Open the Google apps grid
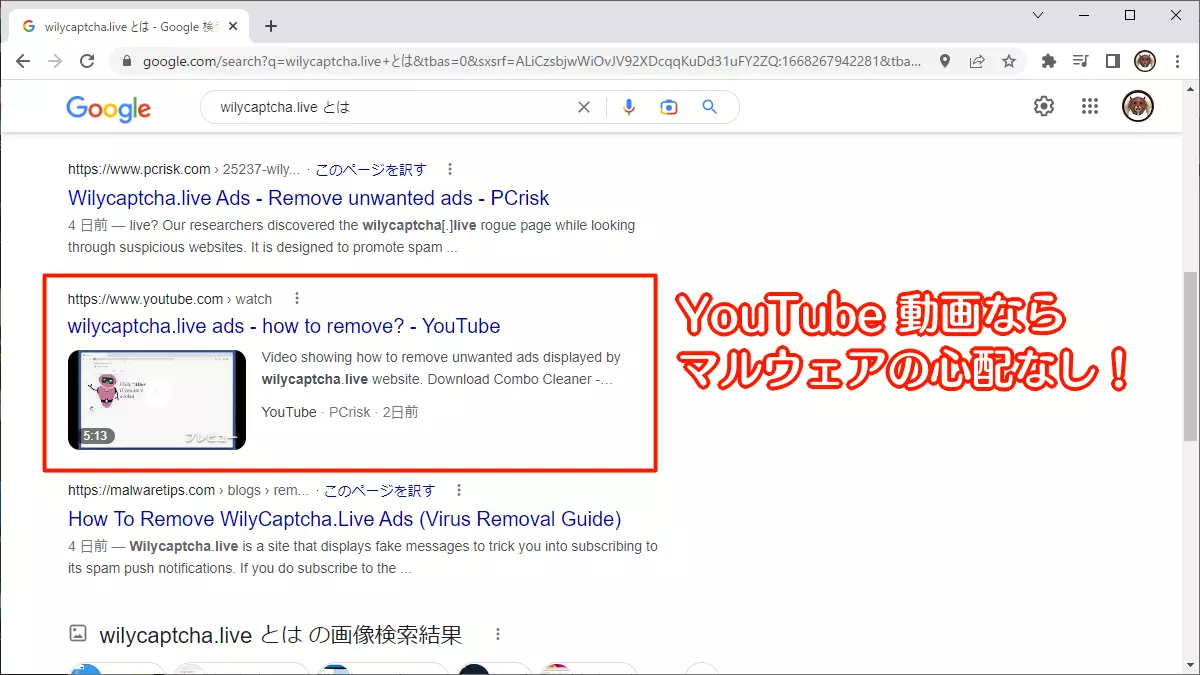1200x675 pixels. [1091, 106]
